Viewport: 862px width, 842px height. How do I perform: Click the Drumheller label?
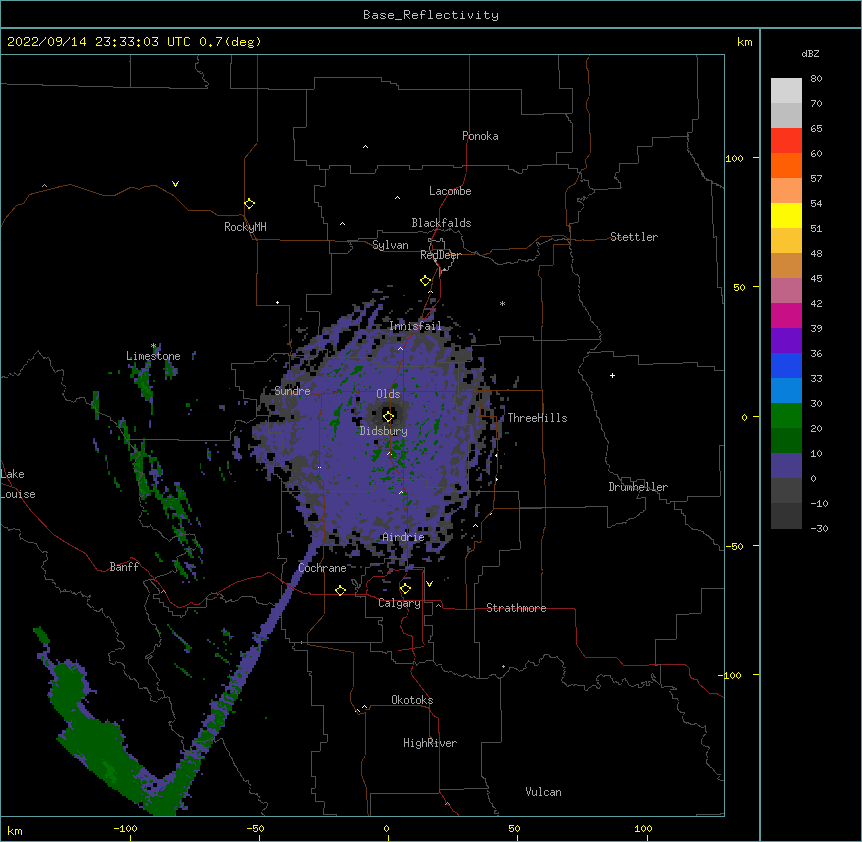click(638, 487)
